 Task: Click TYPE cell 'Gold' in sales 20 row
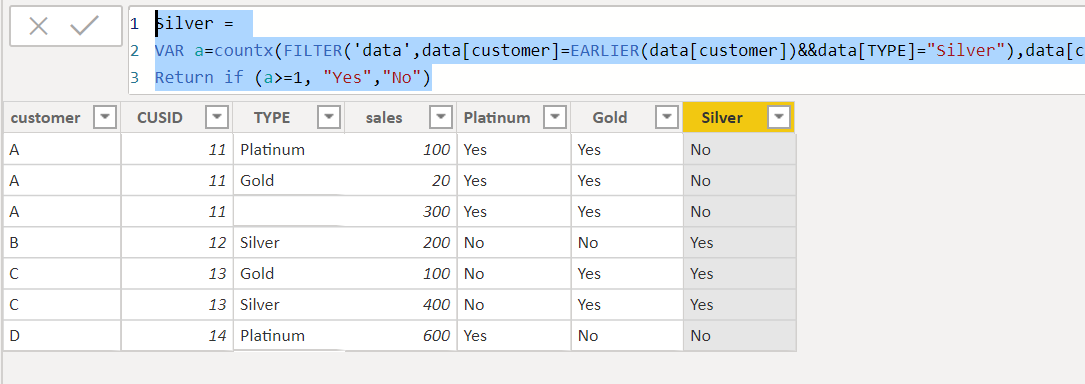(x=289, y=181)
